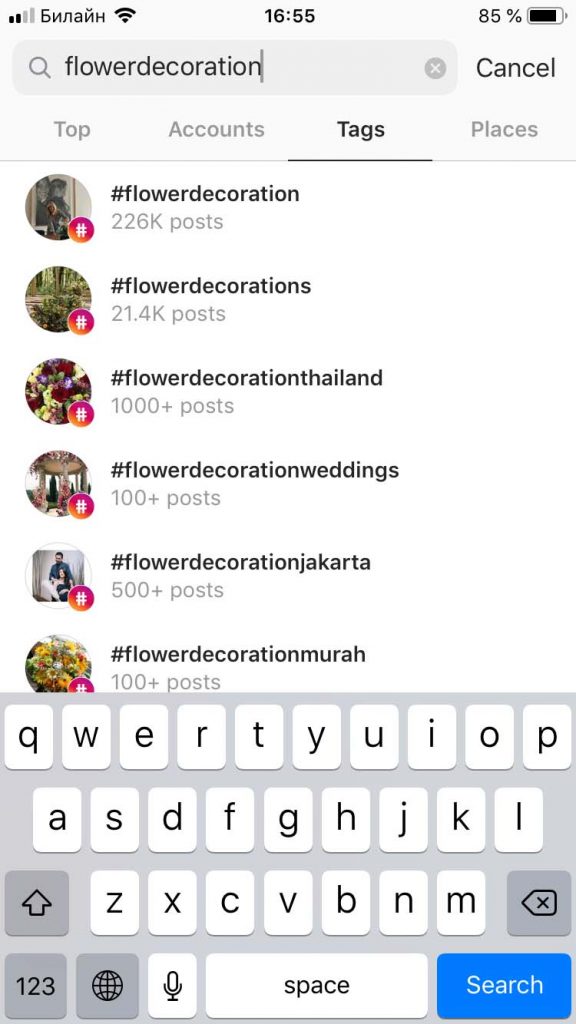Select the #flowerdecorationweddings hashtag
Screen dimensions: 576x1024
pos(256,470)
